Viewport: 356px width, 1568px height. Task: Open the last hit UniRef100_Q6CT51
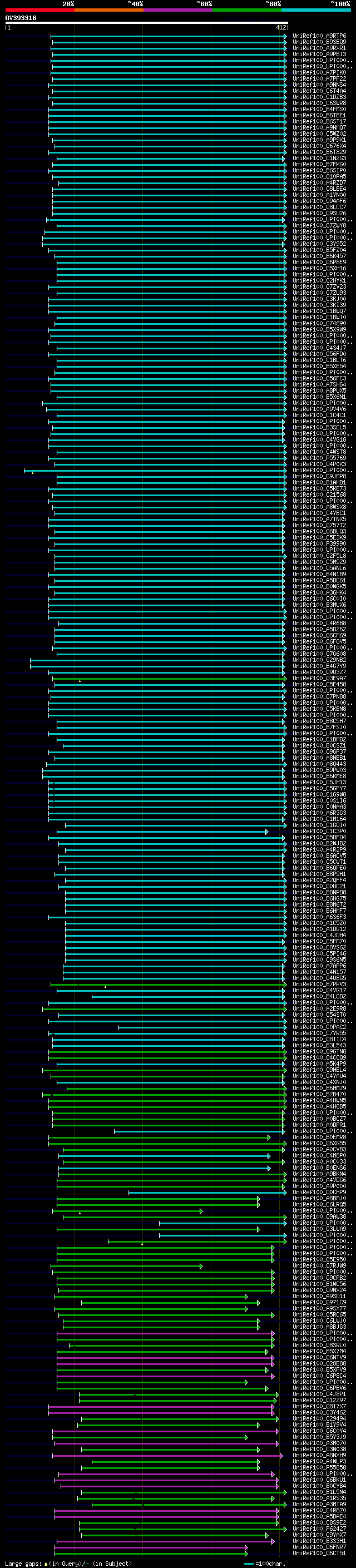pos(319,1554)
